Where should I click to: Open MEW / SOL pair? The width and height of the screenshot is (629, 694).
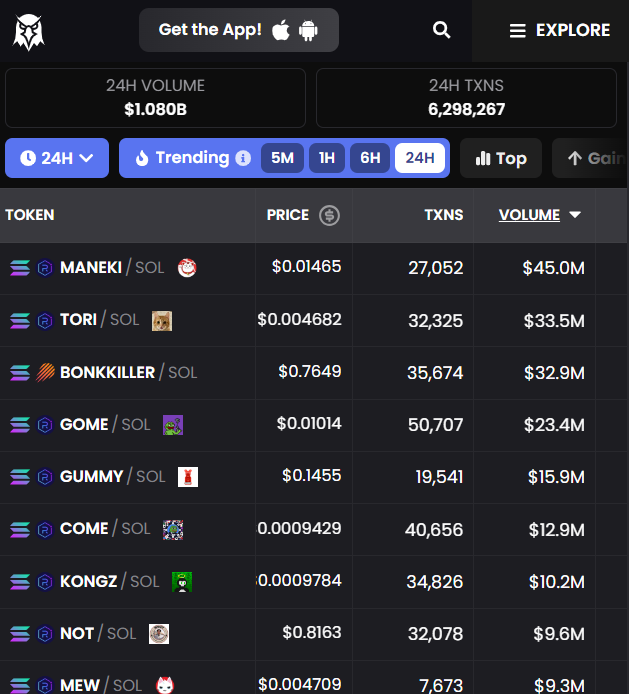click(101, 685)
